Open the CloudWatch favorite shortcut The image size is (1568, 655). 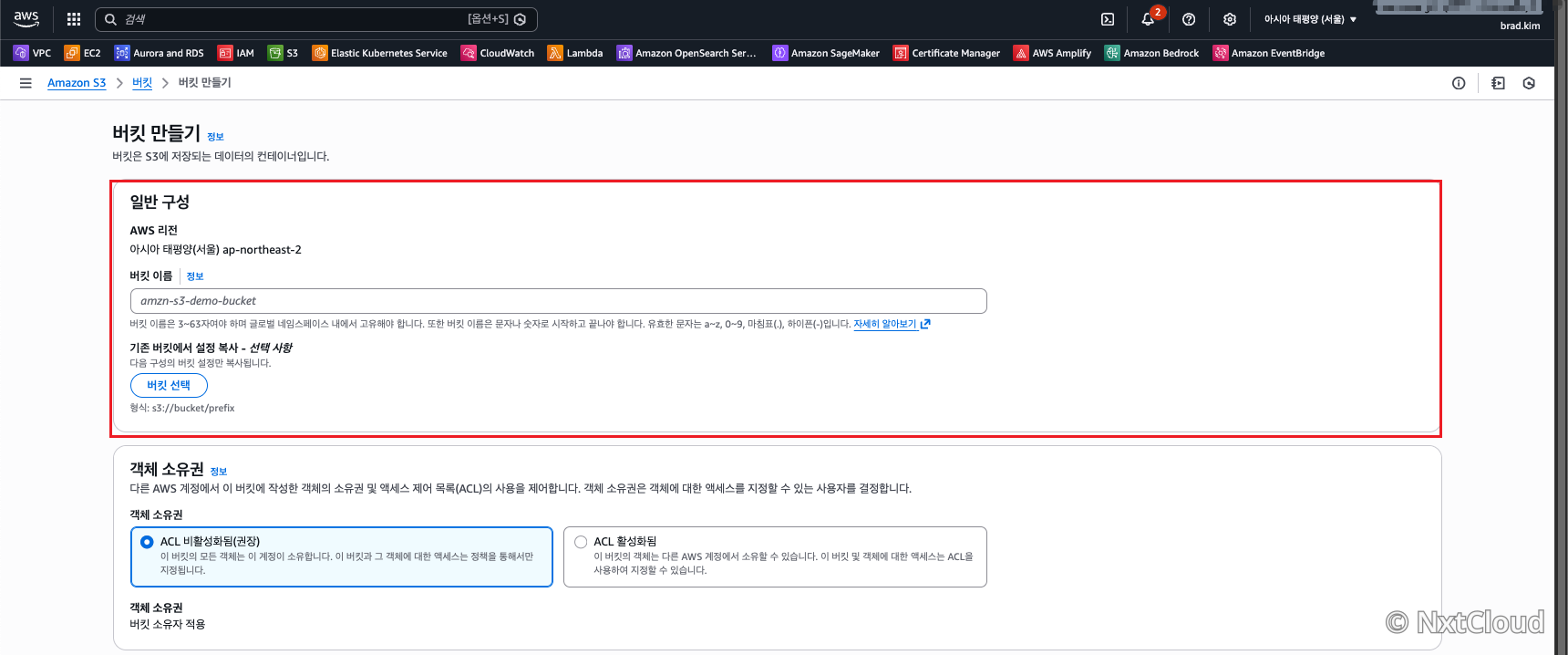tap(498, 53)
